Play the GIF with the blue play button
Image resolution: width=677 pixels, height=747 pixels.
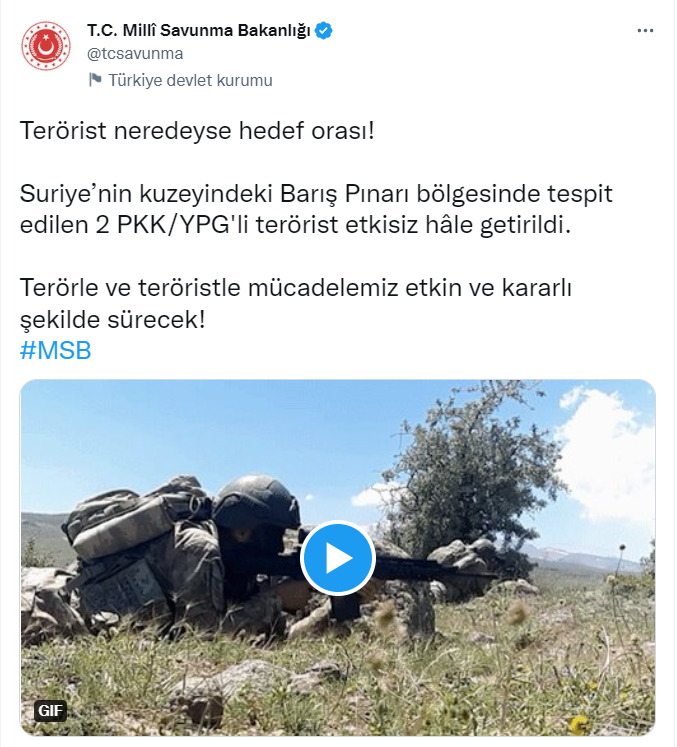coord(338,558)
